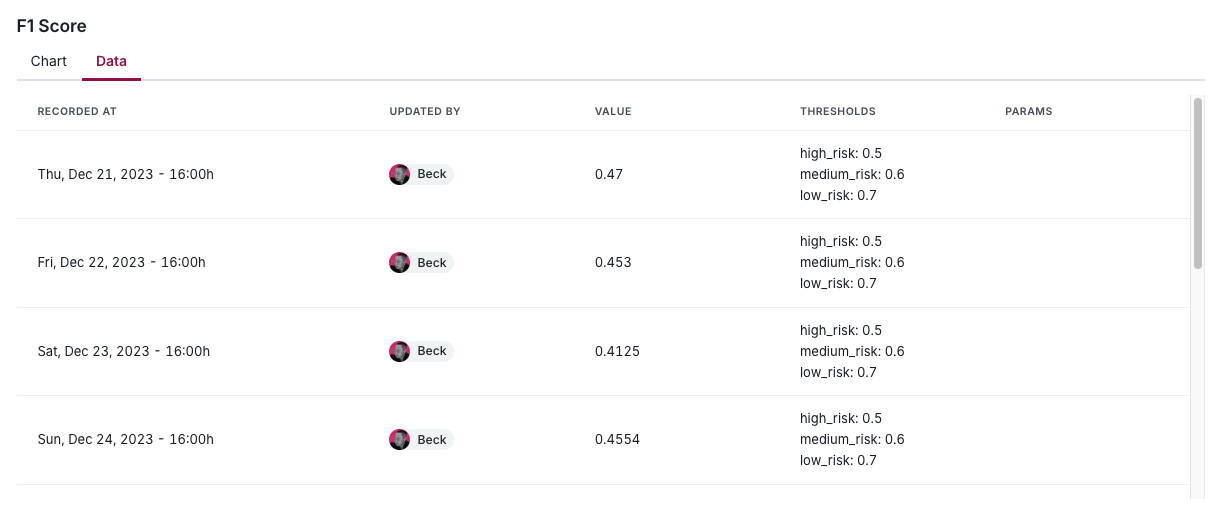Screen dimensions: 1217x514
Task: Click the Beck name tag on Dec 22
Action: pos(432,263)
